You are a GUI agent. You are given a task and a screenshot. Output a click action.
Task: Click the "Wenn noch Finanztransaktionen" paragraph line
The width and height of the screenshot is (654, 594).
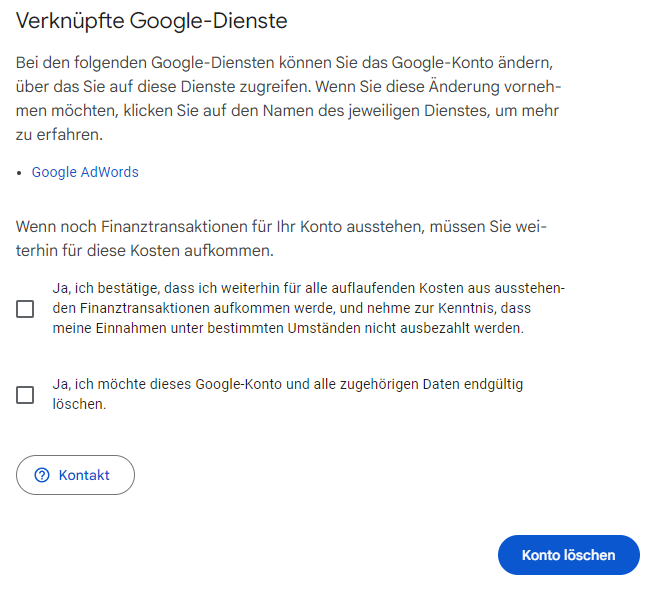pos(281,227)
